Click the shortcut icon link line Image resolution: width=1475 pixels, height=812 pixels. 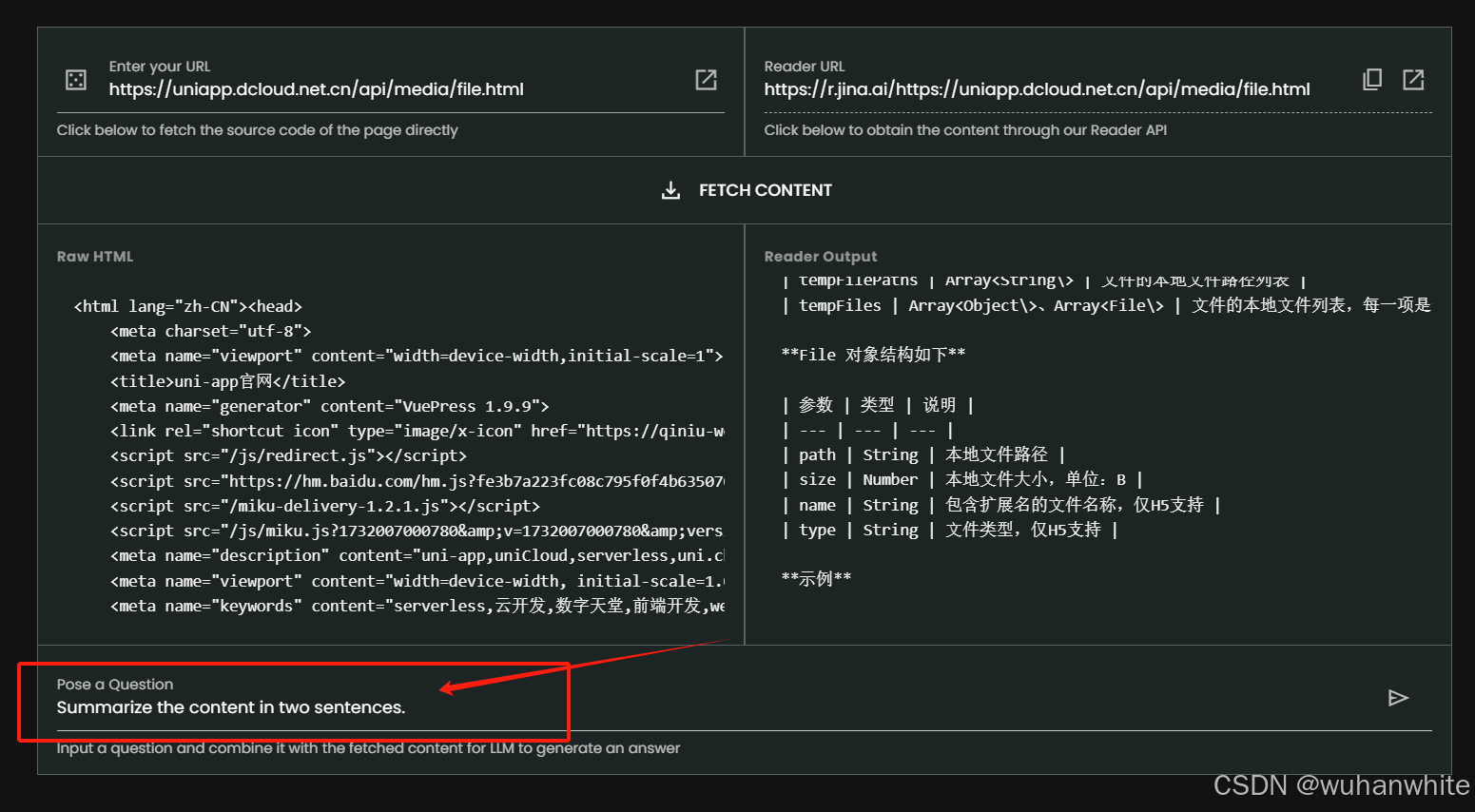tap(417, 431)
